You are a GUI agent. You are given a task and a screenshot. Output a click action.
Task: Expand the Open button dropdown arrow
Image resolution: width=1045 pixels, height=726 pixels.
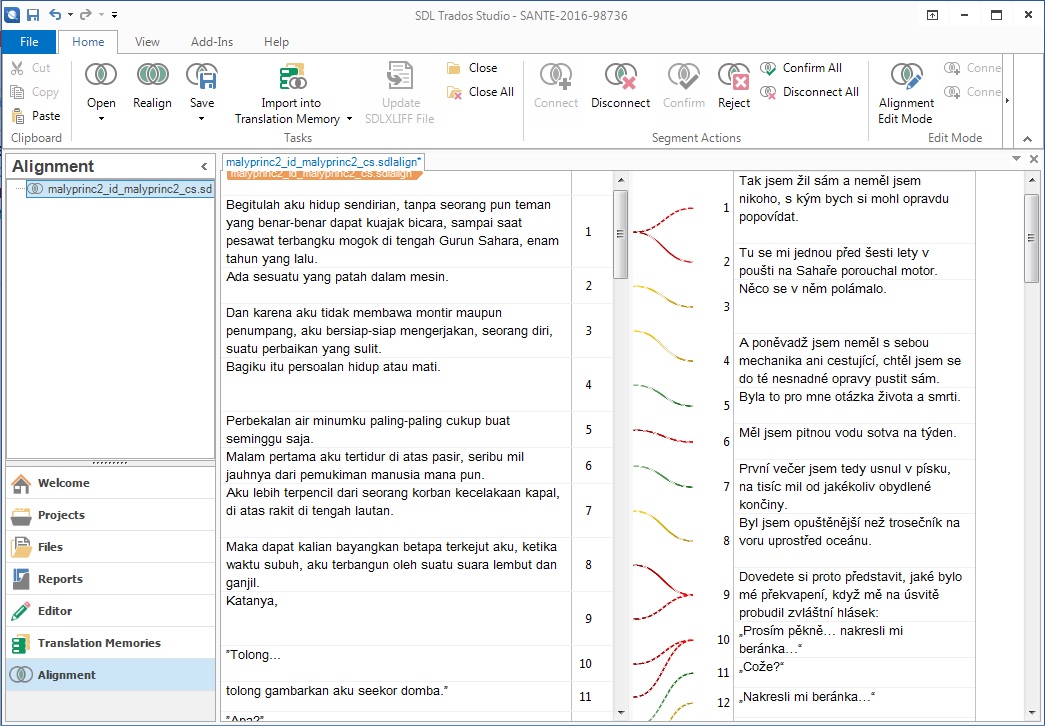(101, 119)
